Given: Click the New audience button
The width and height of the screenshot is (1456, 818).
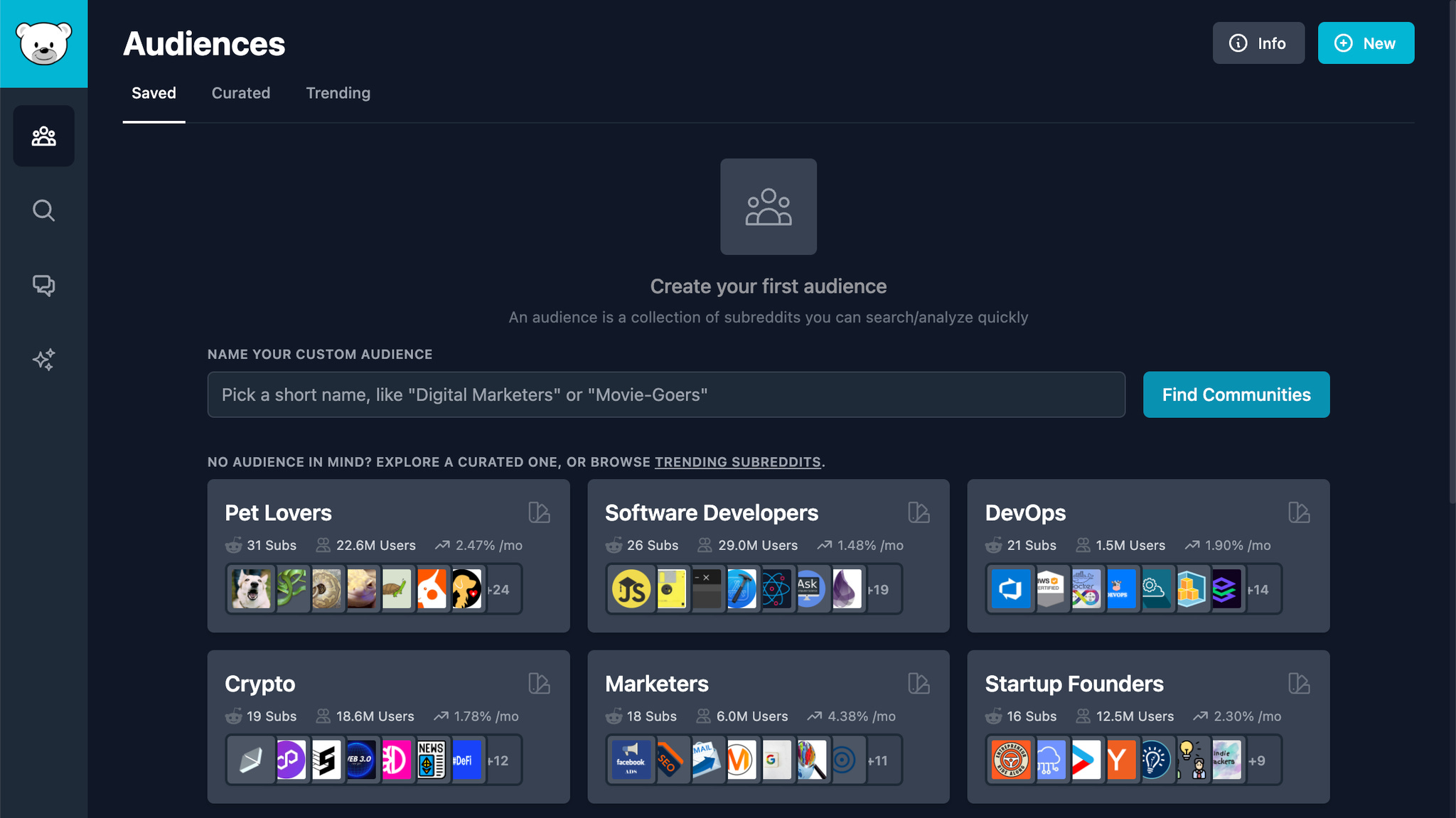Looking at the screenshot, I should pos(1366,43).
